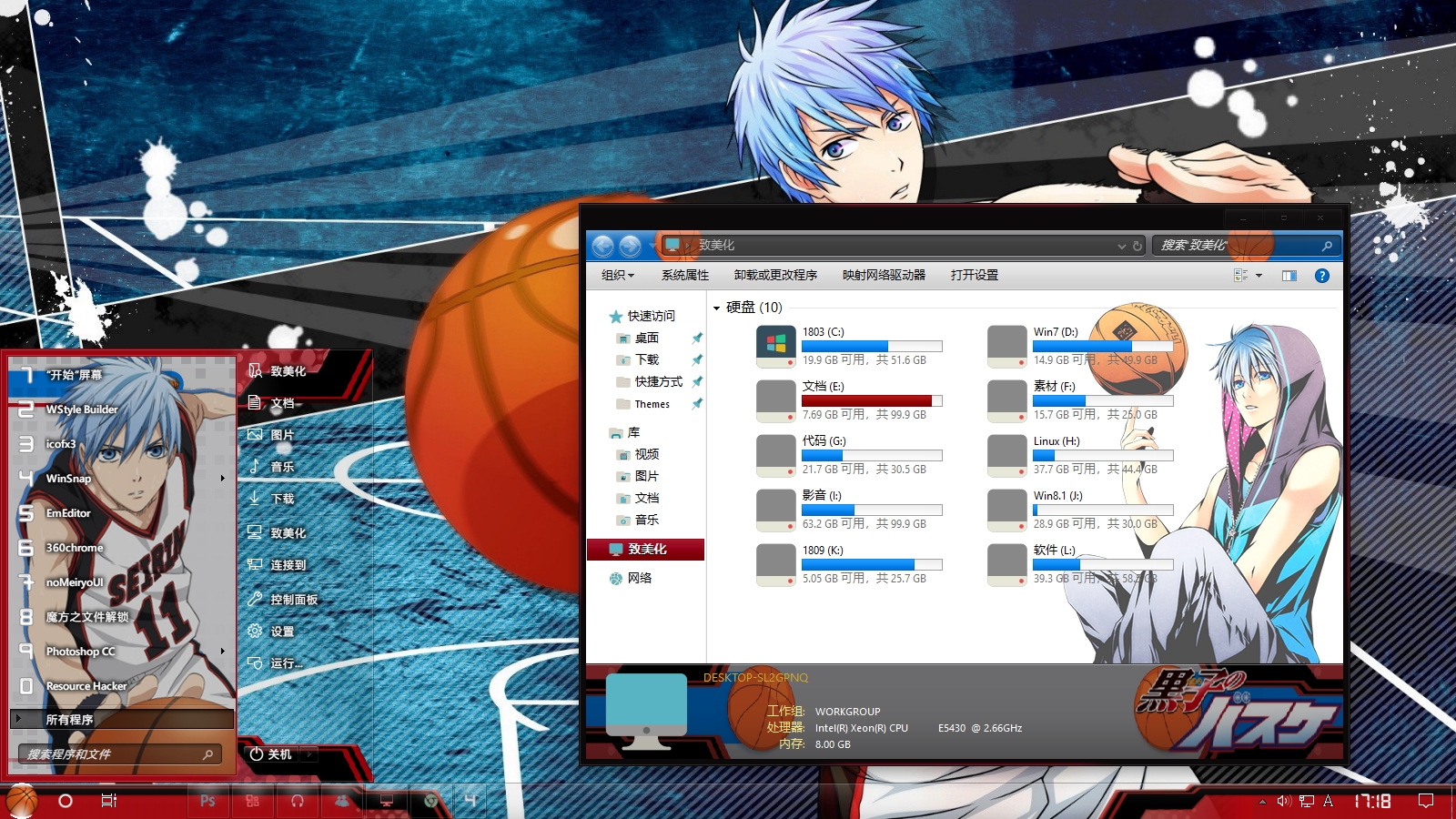1456x819 pixels.
Task: Select 控制面板 in the start menu
Action: 293,600
